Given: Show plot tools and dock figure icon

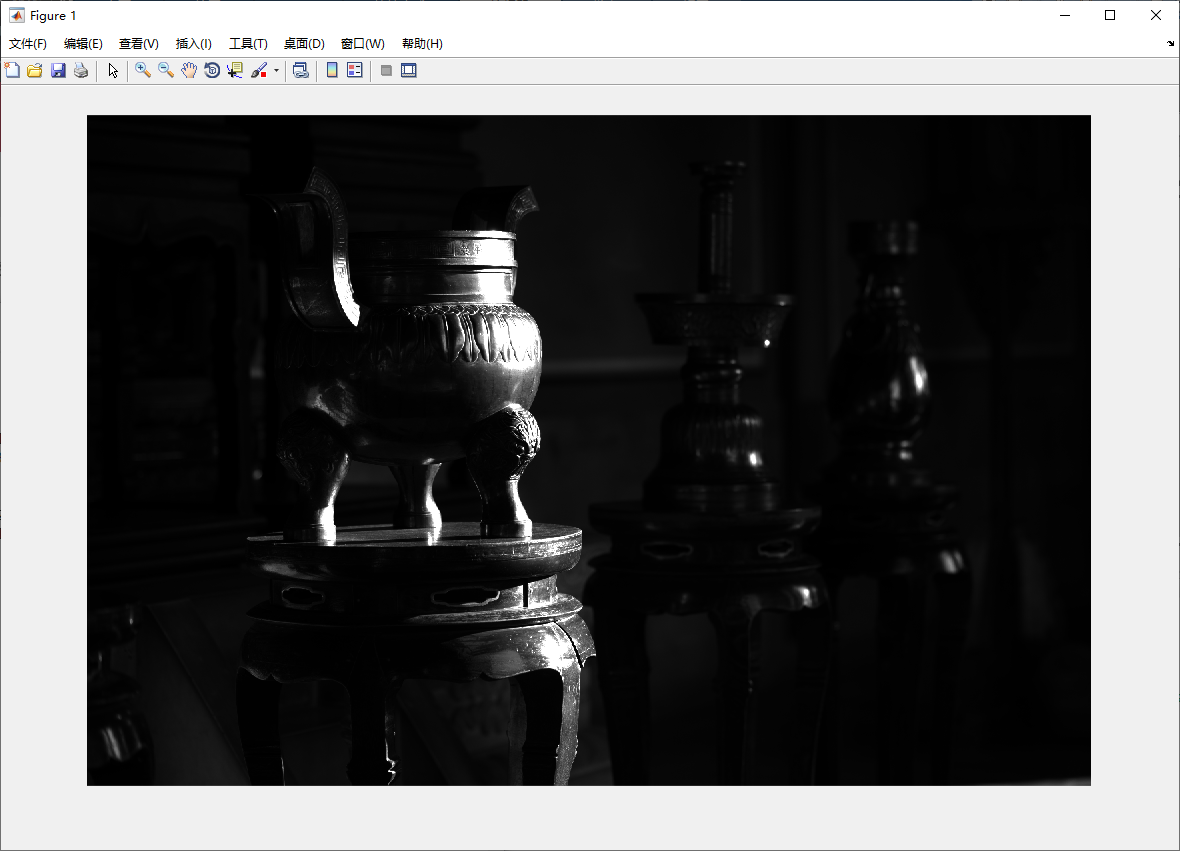Looking at the screenshot, I should point(409,71).
